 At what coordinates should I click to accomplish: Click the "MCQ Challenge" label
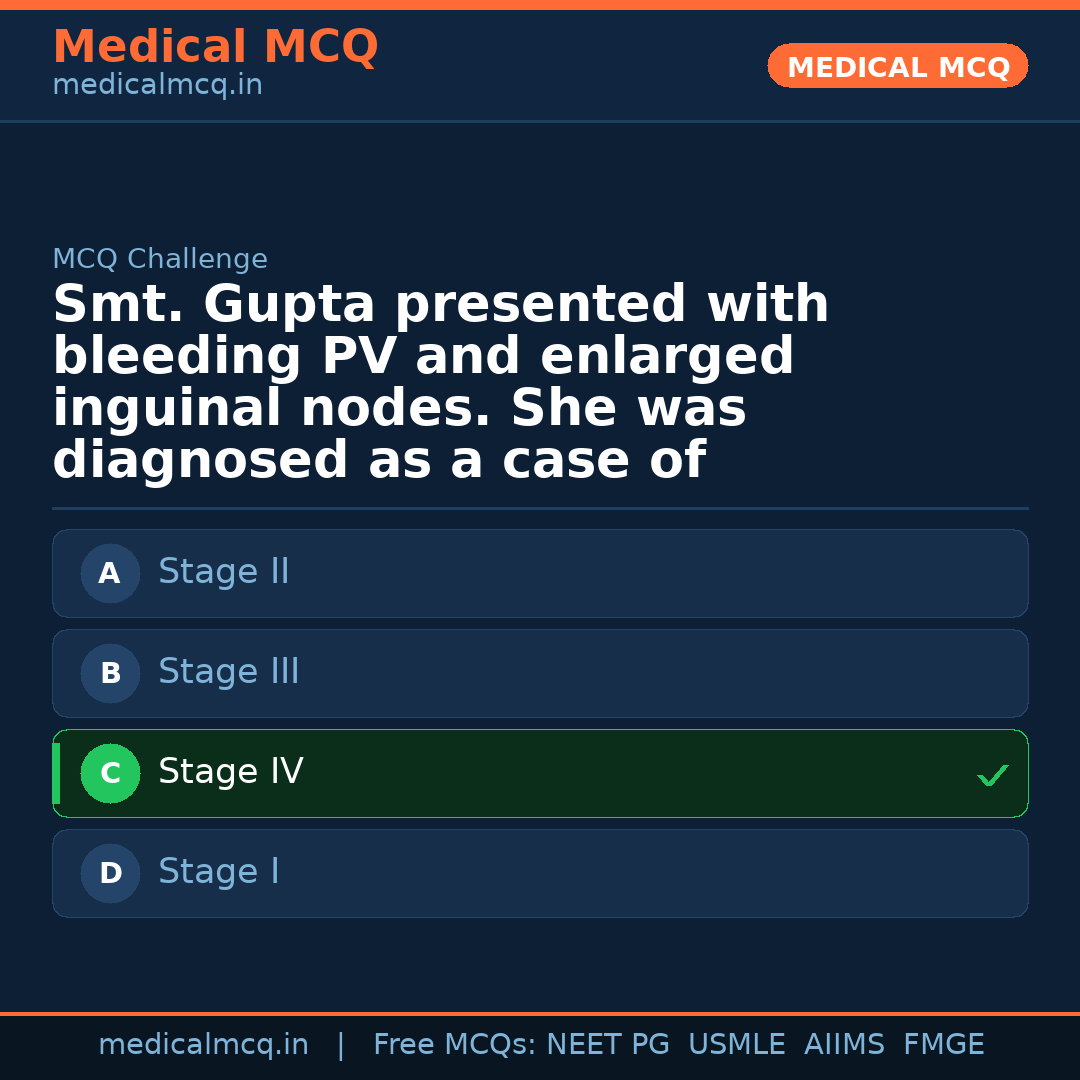click(x=160, y=260)
